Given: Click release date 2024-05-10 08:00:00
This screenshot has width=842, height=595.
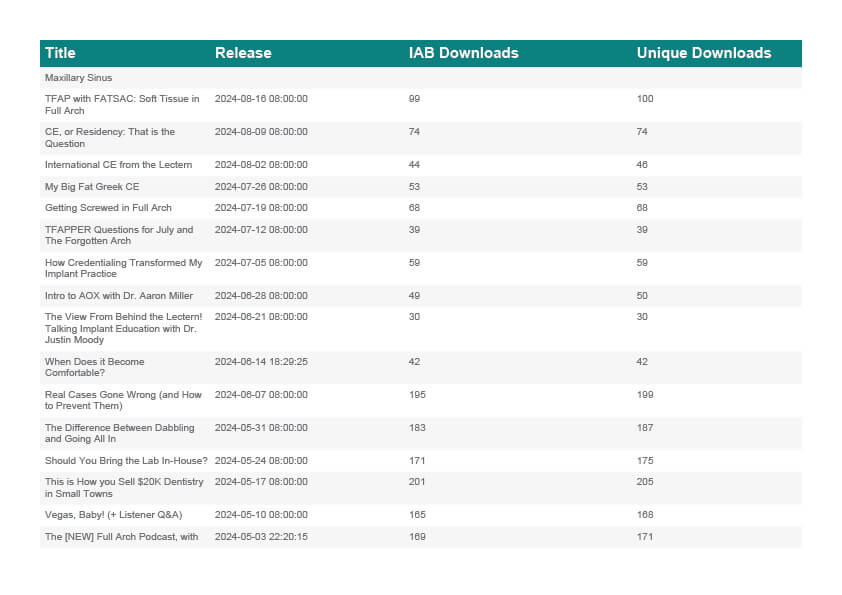Looking at the screenshot, I should pos(261,515).
